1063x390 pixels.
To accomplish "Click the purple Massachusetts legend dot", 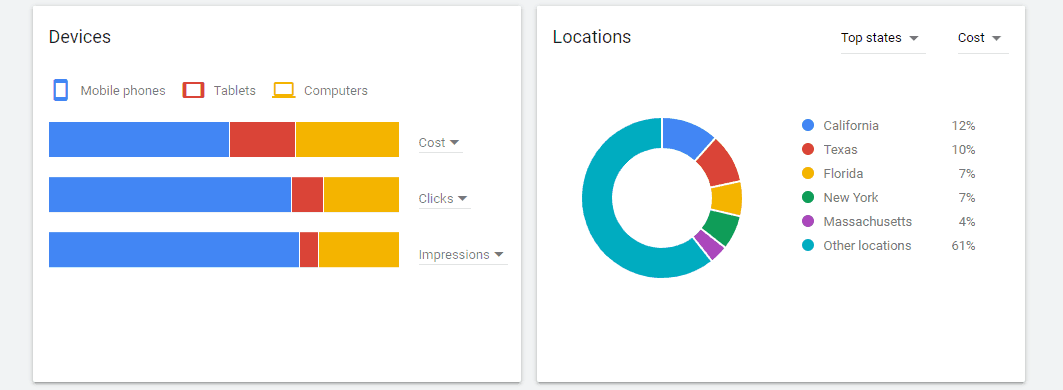I will point(807,221).
